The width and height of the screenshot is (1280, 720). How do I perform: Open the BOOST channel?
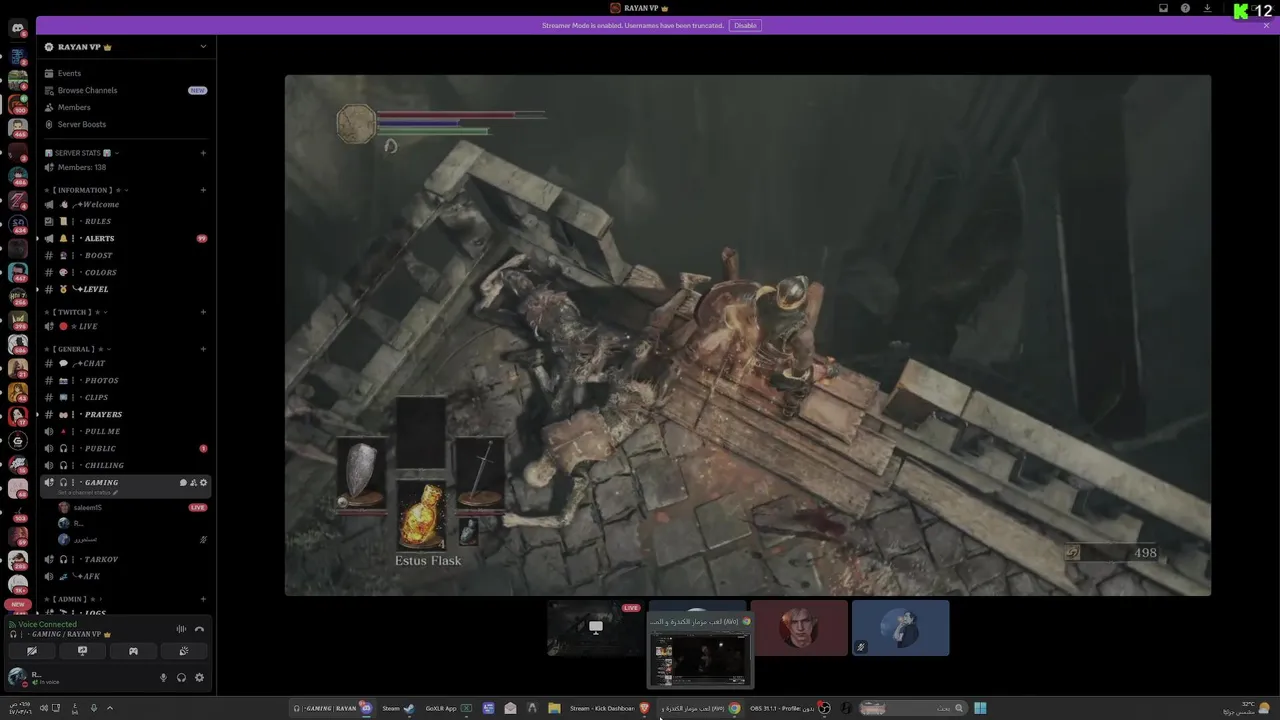pos(125,255)
